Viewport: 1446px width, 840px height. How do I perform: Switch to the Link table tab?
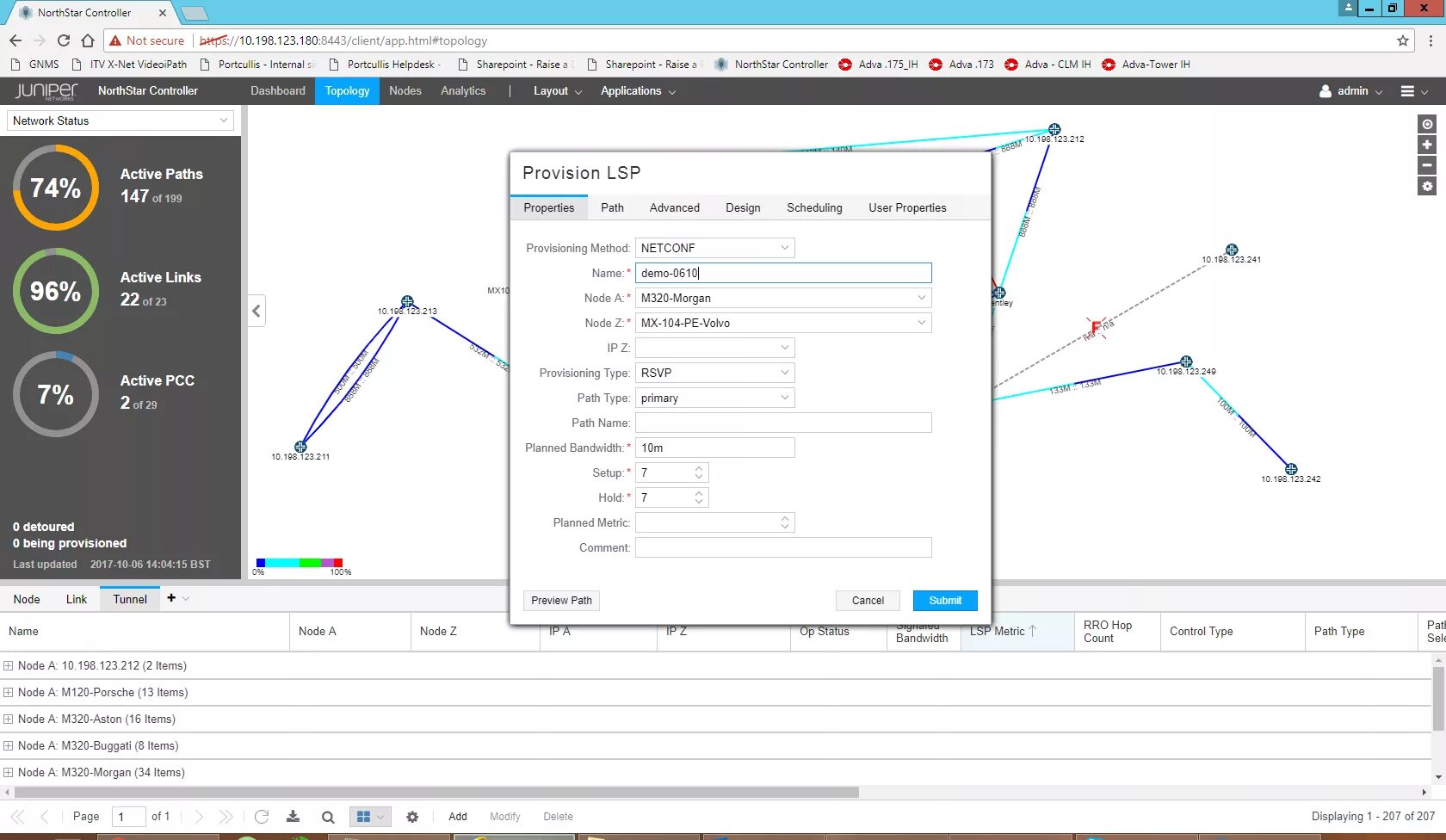coord(77,599)
